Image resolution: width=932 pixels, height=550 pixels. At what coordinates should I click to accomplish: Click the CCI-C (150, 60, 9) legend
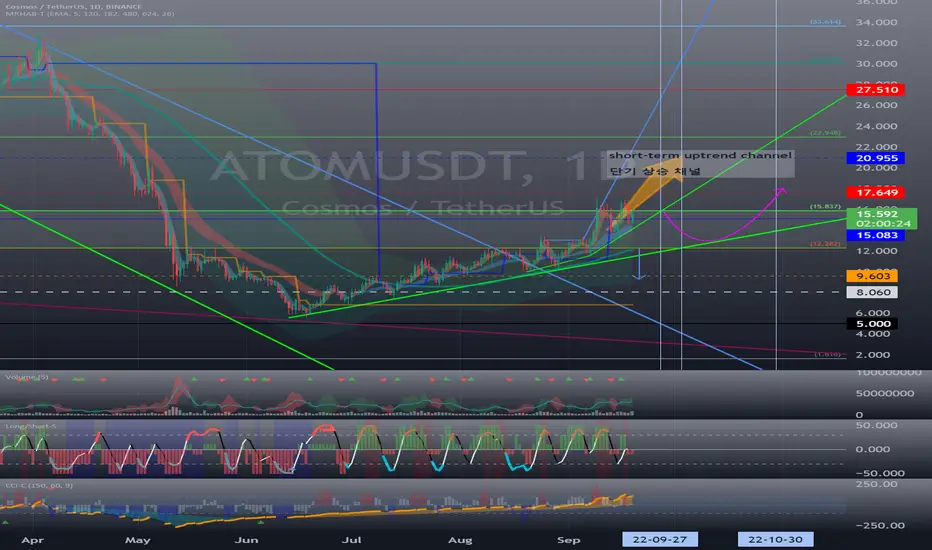[39, 486]
